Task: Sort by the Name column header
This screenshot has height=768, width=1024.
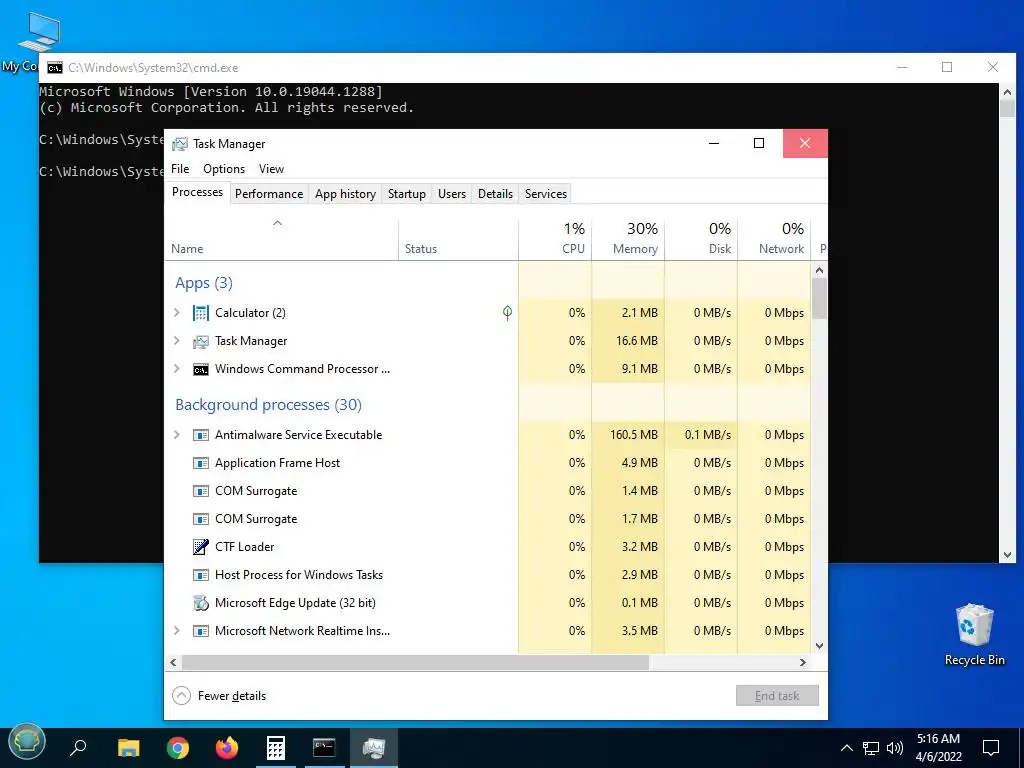Action: [281, 239]
